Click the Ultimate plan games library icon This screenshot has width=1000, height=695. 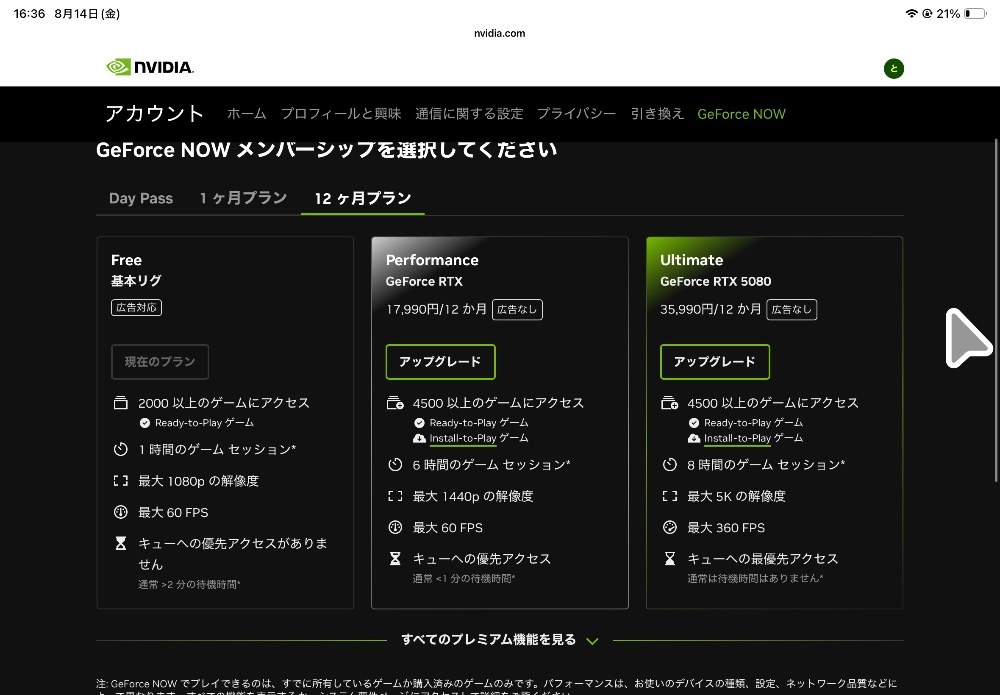pyautogui.click(x=670, y=403)
